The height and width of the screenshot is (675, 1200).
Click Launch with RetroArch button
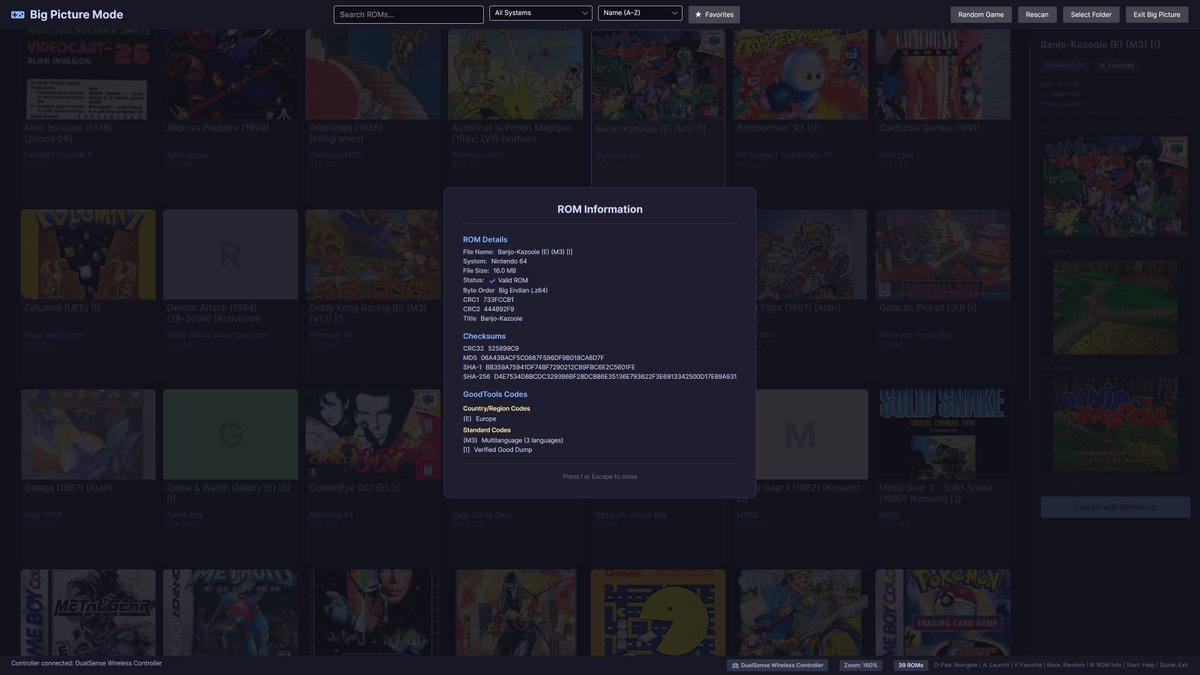(1115, 507)
